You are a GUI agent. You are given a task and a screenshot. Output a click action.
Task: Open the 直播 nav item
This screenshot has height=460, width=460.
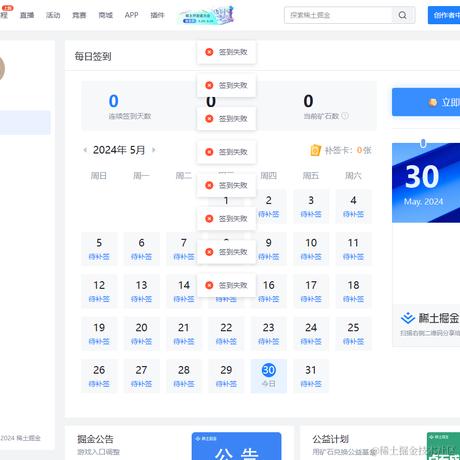[x=27, y=15]
